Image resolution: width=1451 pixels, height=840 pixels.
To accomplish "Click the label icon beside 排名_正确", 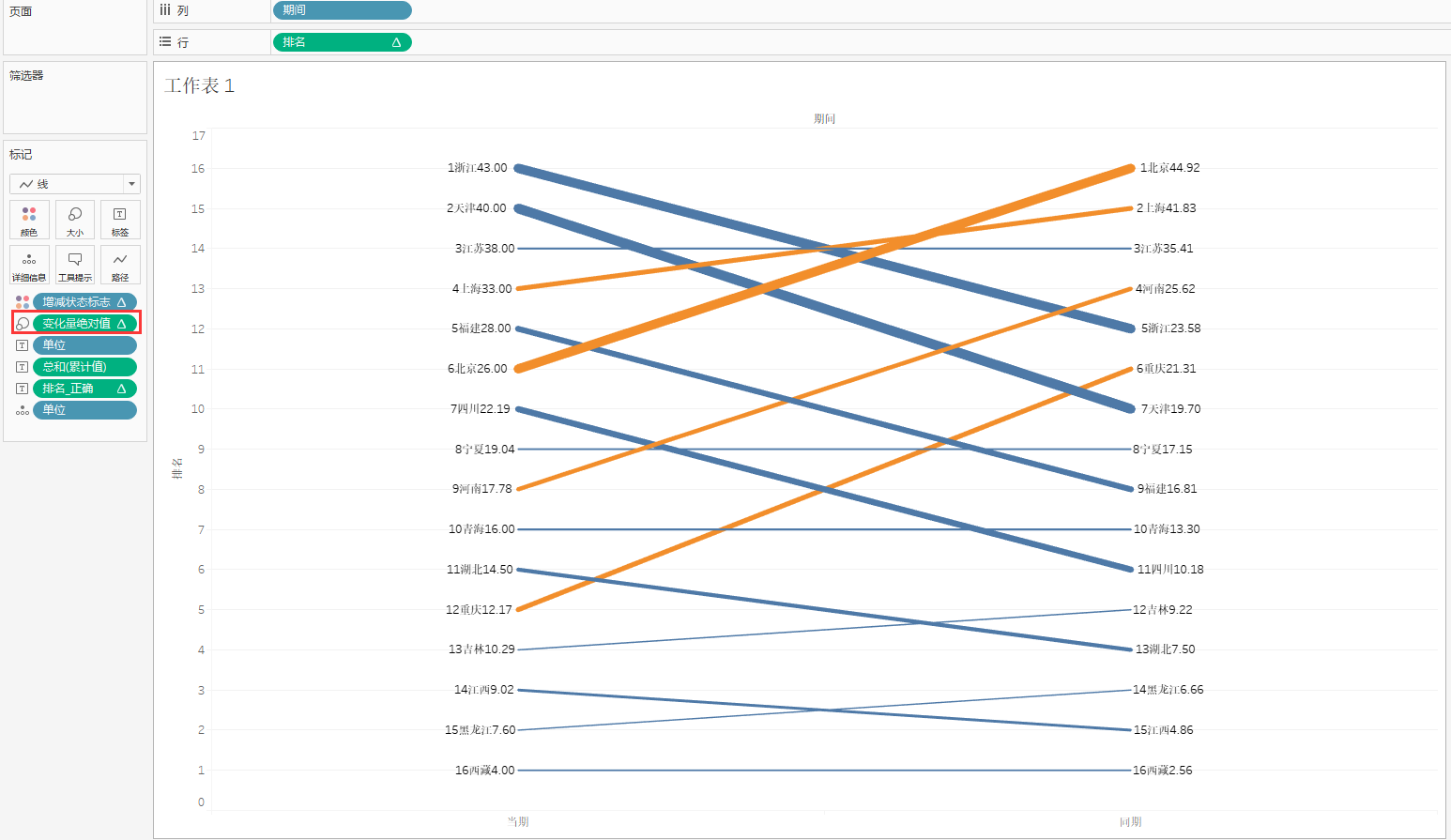I will tap(23, 389).
